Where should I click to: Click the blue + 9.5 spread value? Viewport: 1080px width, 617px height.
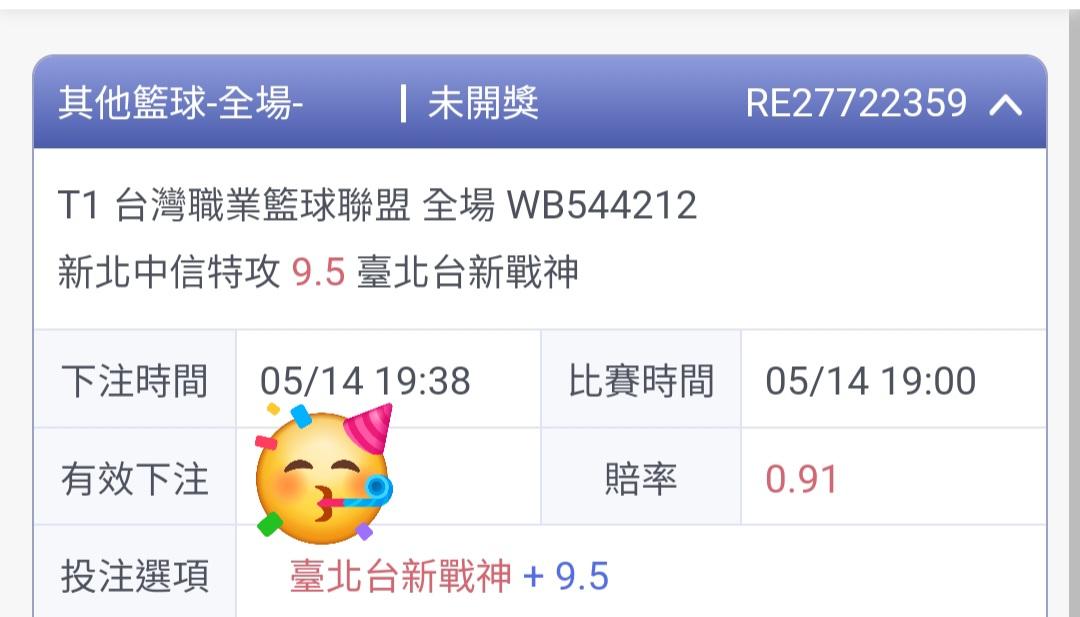click(566, 576)
